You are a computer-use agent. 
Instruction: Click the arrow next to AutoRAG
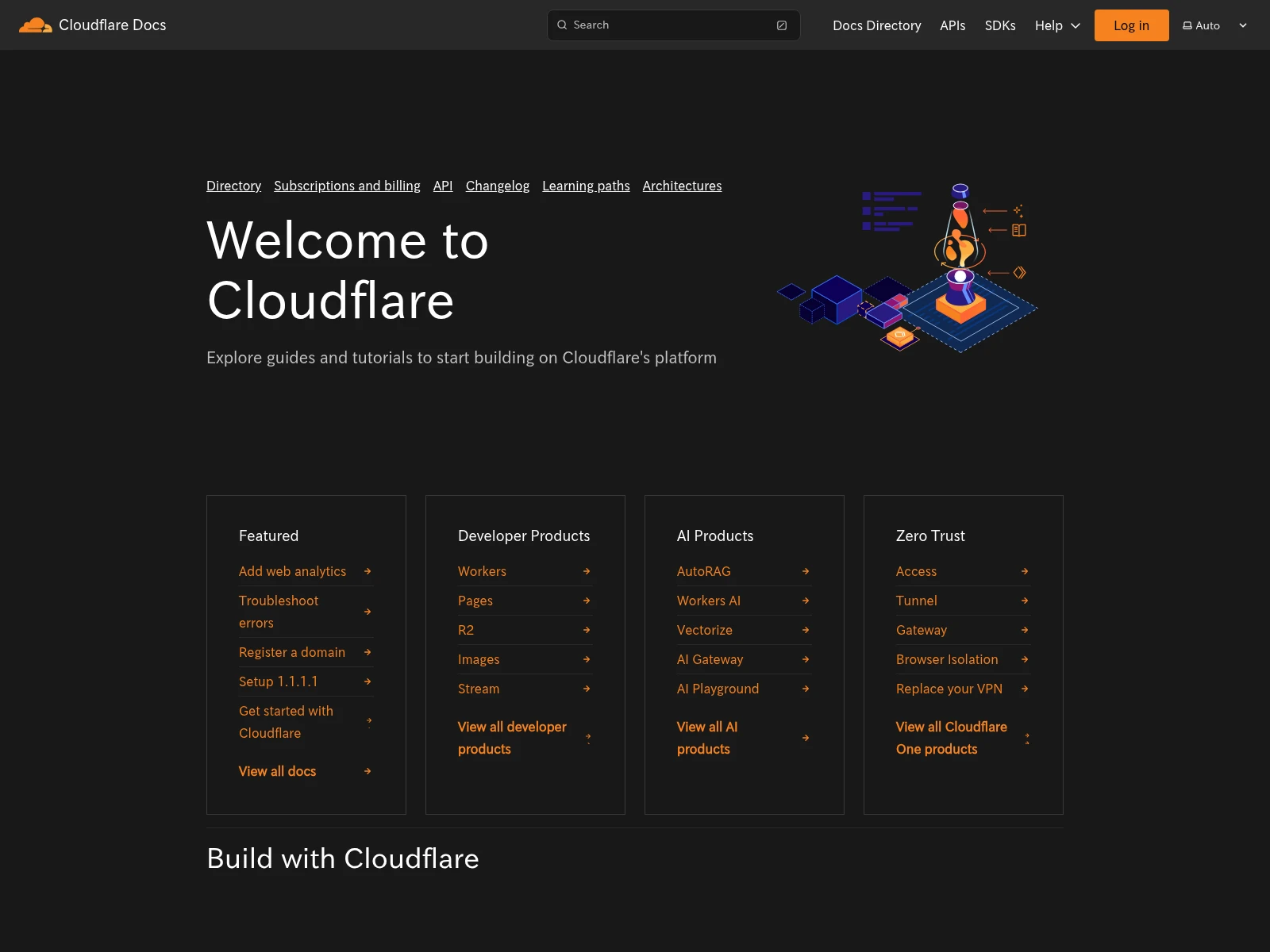805,571
